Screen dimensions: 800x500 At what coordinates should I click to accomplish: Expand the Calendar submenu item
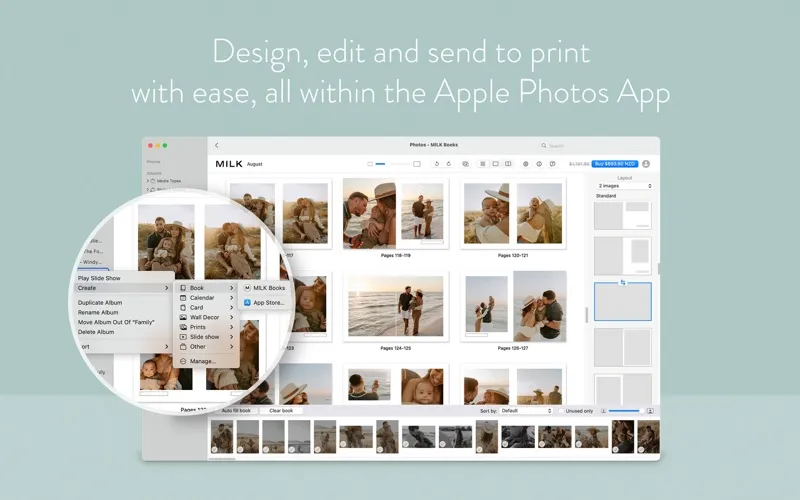[x=207, y=297]
